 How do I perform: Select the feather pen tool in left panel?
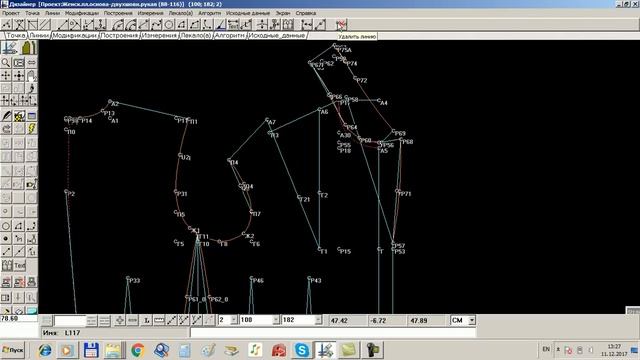[6, 116]
